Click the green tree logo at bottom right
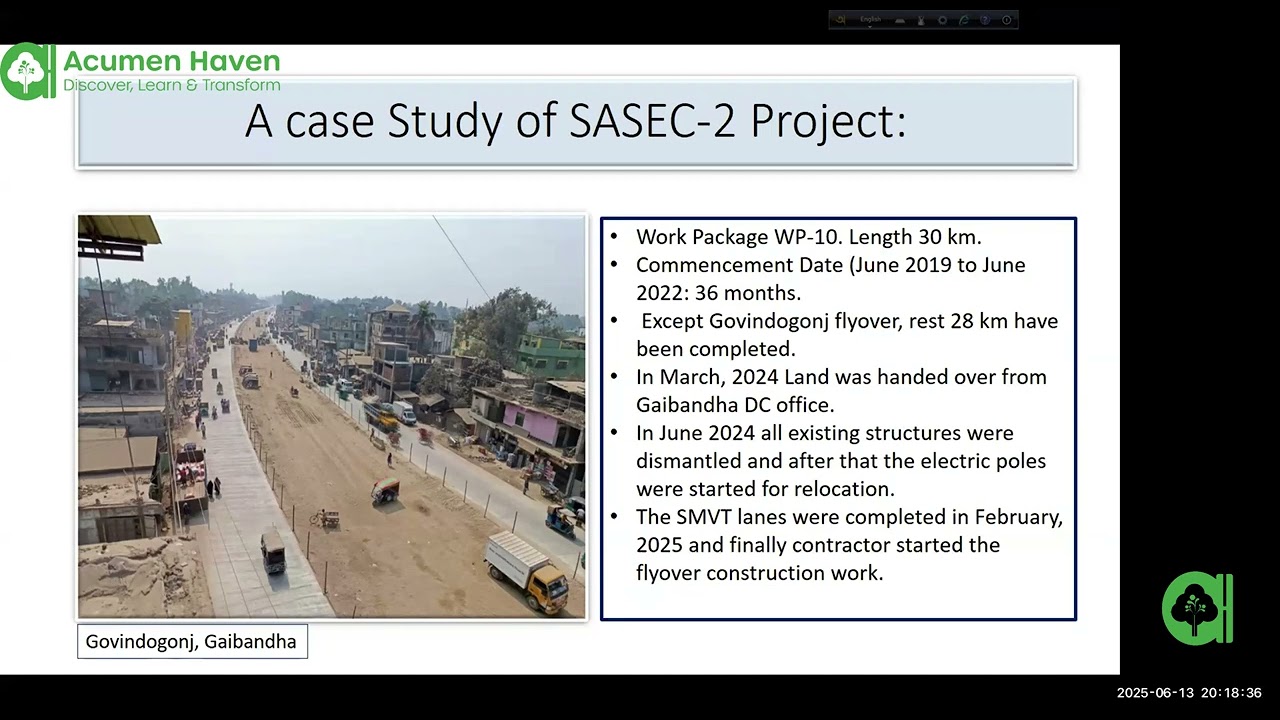This screenshot has height=720, width=1280. pyautogui.click(x=1197, y=608)
